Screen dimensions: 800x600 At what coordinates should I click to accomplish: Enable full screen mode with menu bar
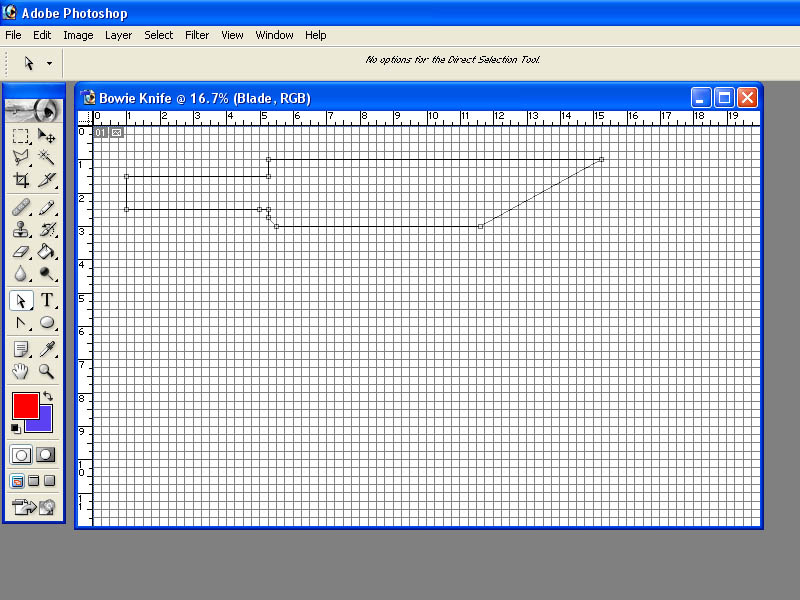click(34, 481)
